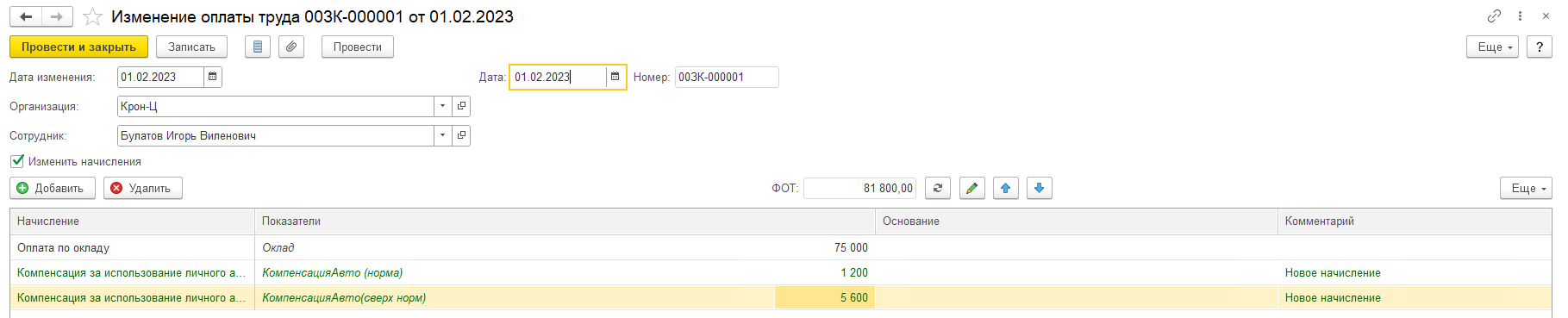The image size is (1568, 318).
Task: Open calendar for Дата field
Action: (x=615, y=77)
